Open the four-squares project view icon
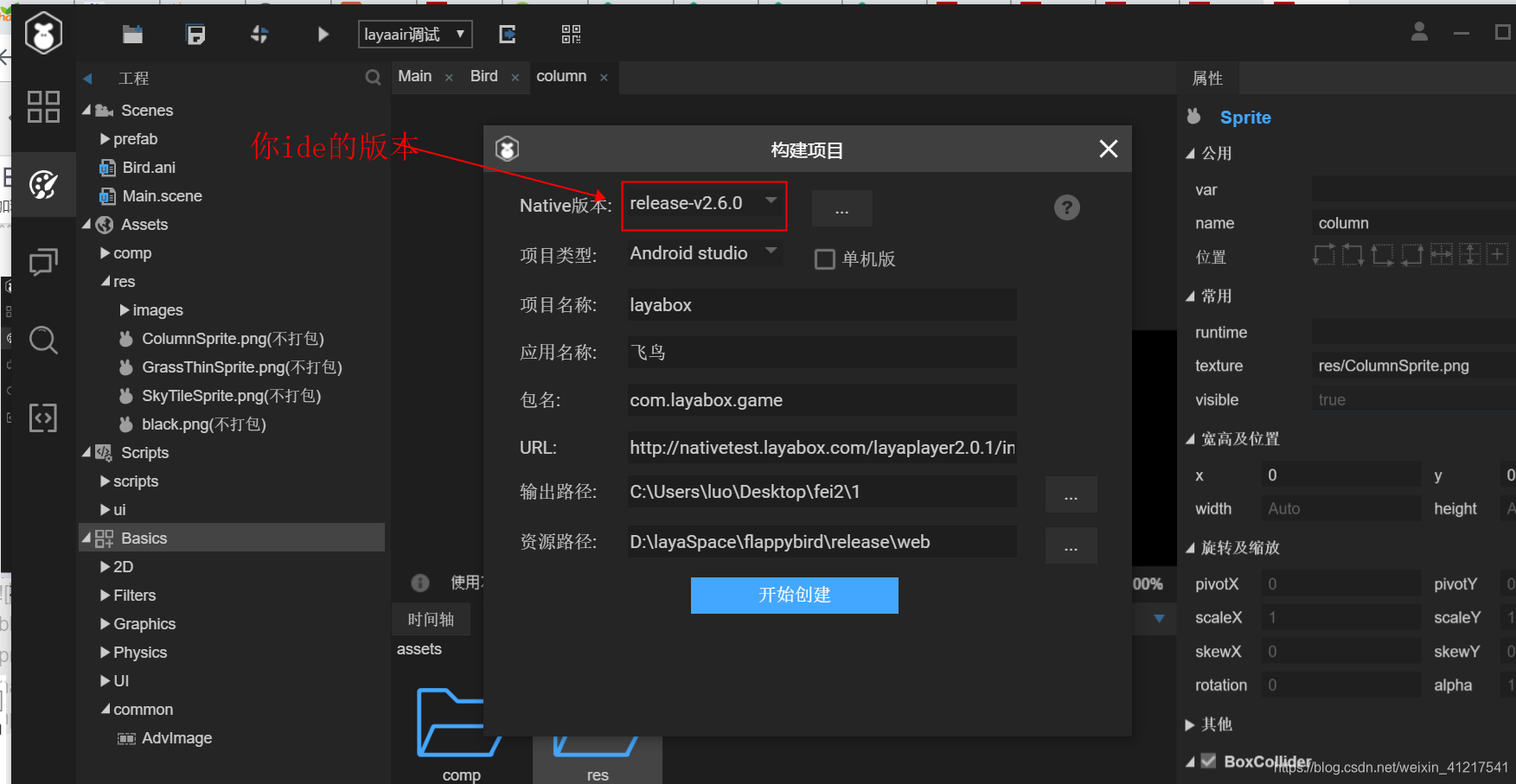 [43, 106]
